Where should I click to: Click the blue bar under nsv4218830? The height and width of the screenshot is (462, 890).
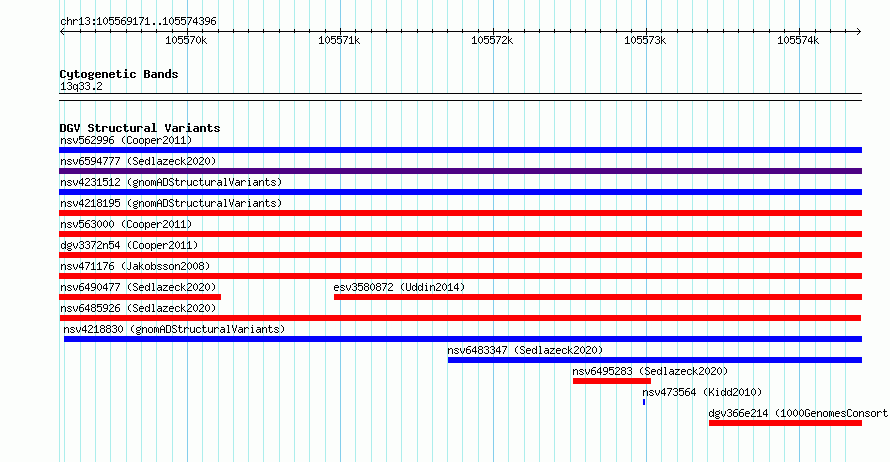coord(463,339)
